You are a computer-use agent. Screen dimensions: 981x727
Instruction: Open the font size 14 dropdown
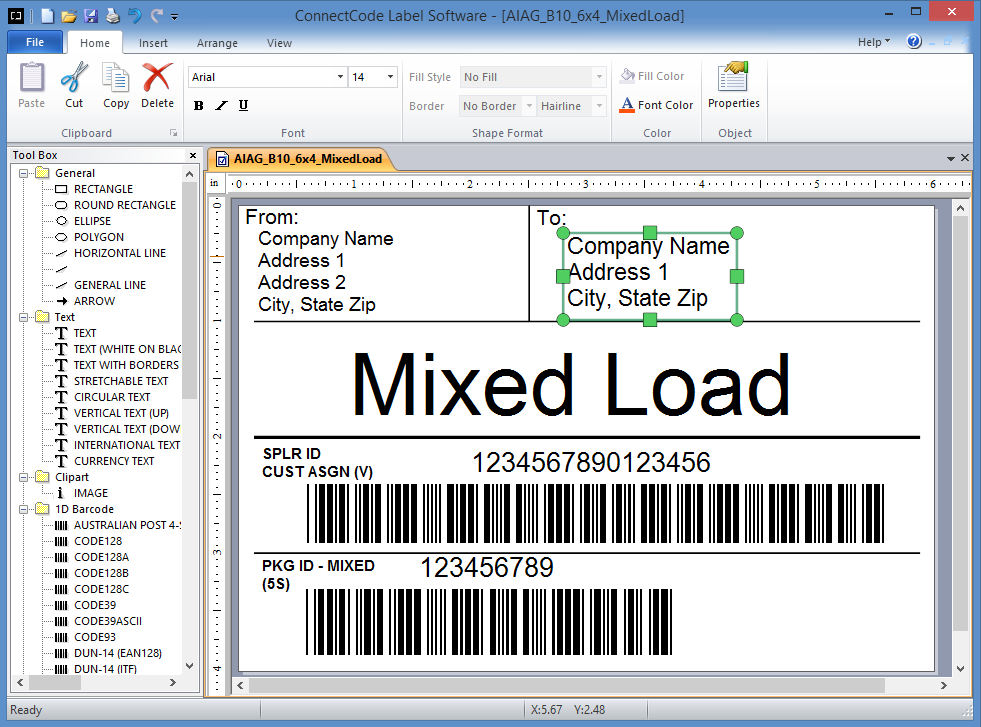click(x=390, y=77)
